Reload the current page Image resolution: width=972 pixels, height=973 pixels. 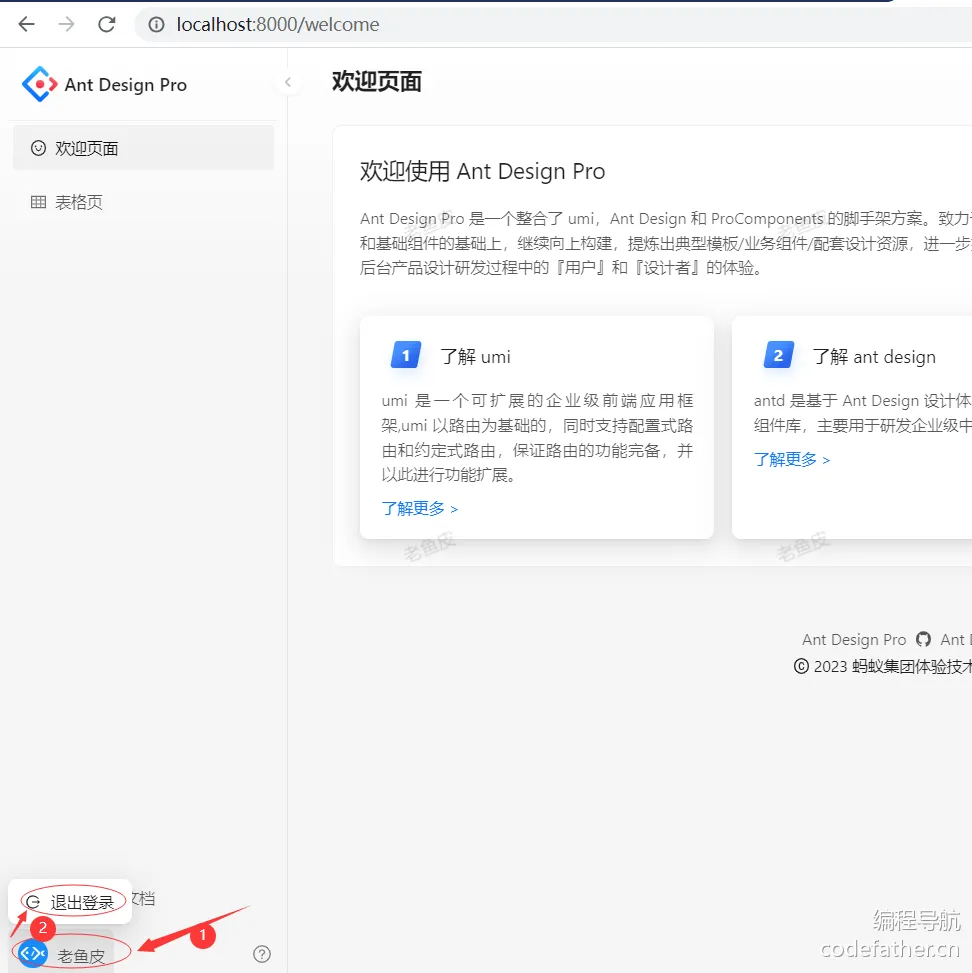[107, 24]
